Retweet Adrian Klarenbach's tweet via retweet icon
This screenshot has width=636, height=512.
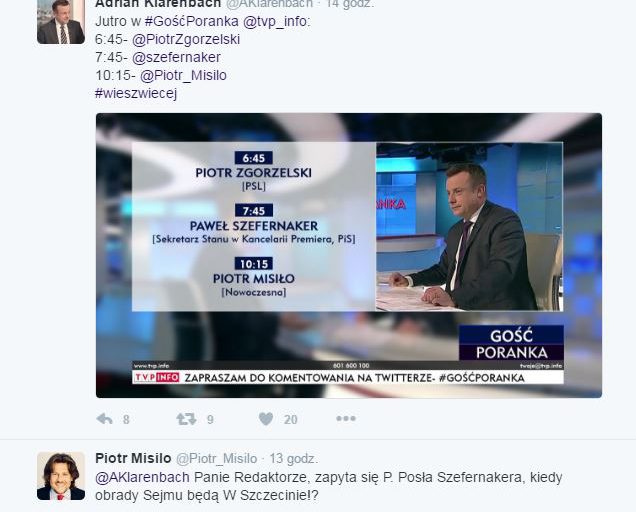(186, 419)
